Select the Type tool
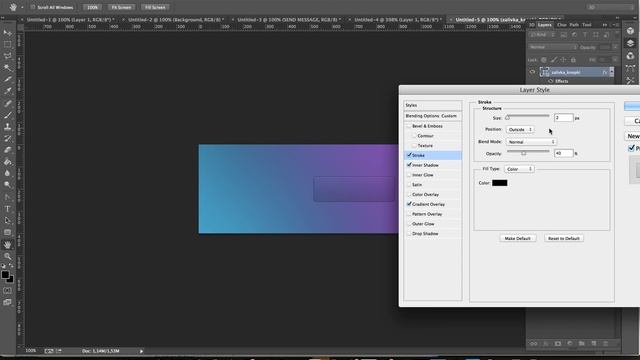The height and width of the screenshot is (360, 640). click(x=7, y=209)
